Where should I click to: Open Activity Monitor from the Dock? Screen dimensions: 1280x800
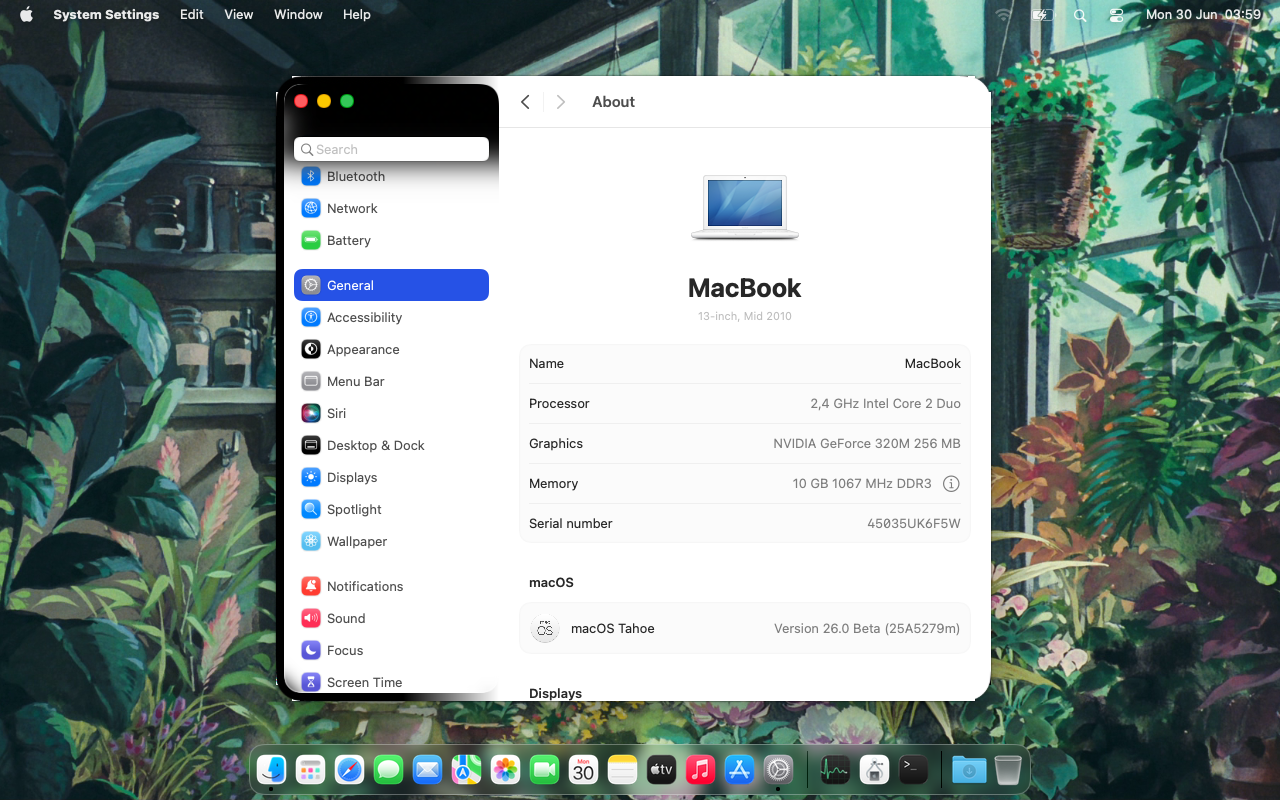[x=835, y=769]
